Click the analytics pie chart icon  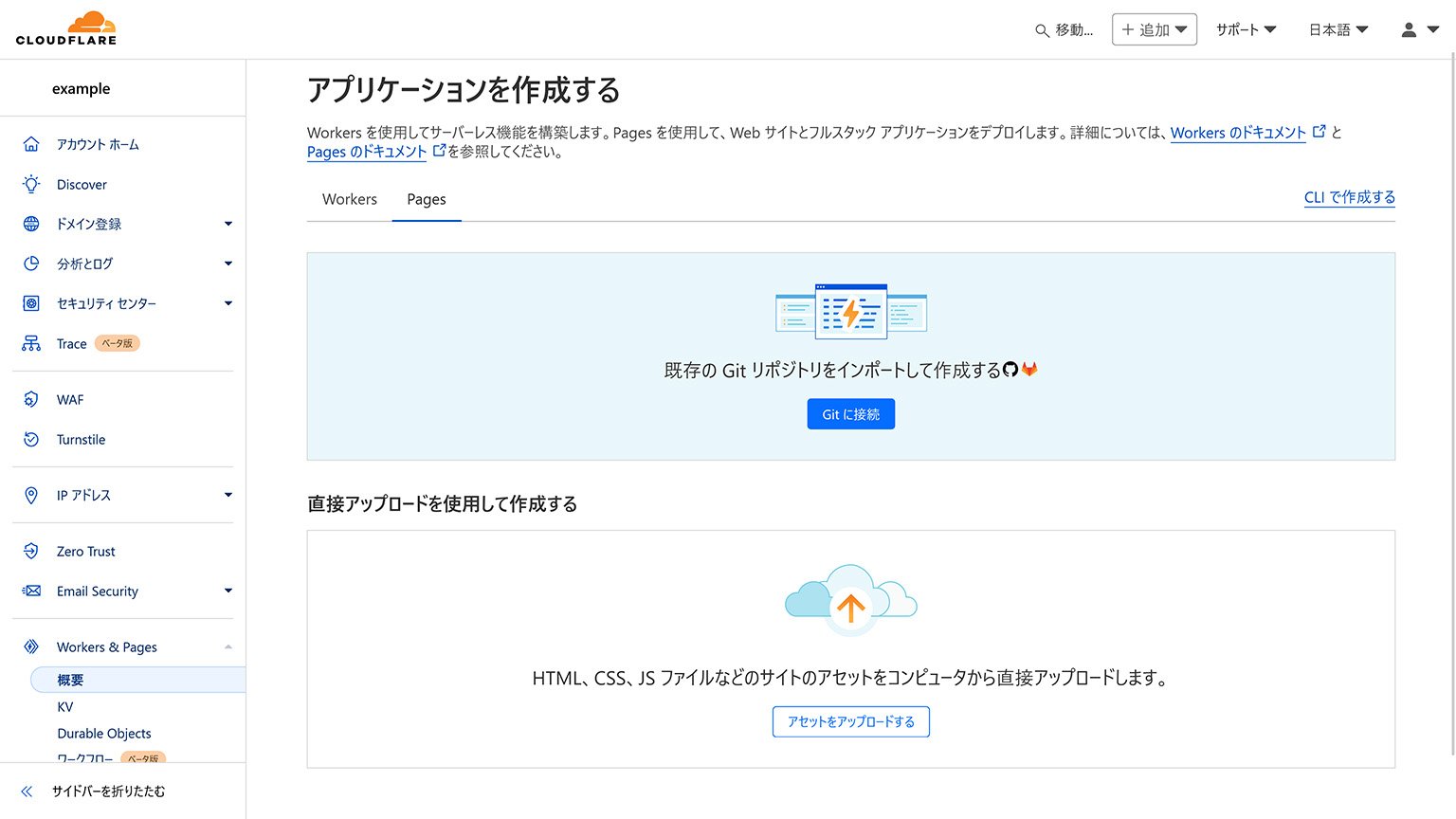[31, 264]
